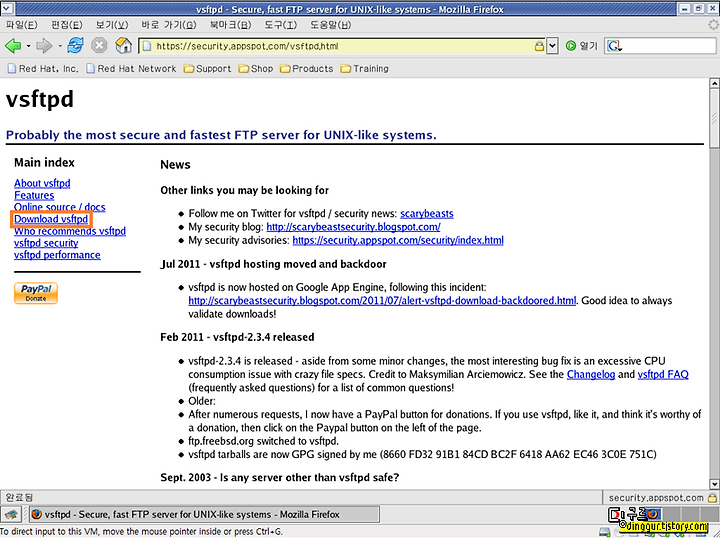Open the Support bookmark folder
Viewport: 720px width, 538px height.
(207, 68)
